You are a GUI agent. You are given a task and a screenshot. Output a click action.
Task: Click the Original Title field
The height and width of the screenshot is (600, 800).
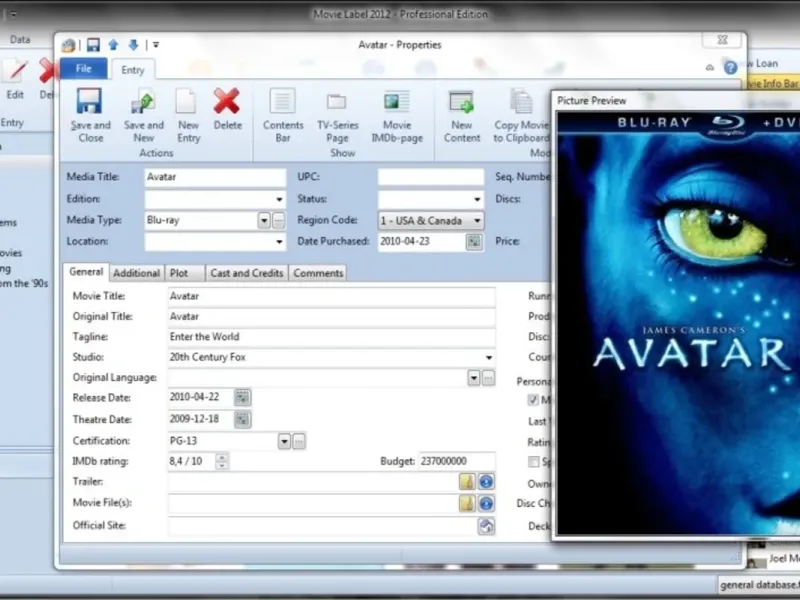coord(331,317)
